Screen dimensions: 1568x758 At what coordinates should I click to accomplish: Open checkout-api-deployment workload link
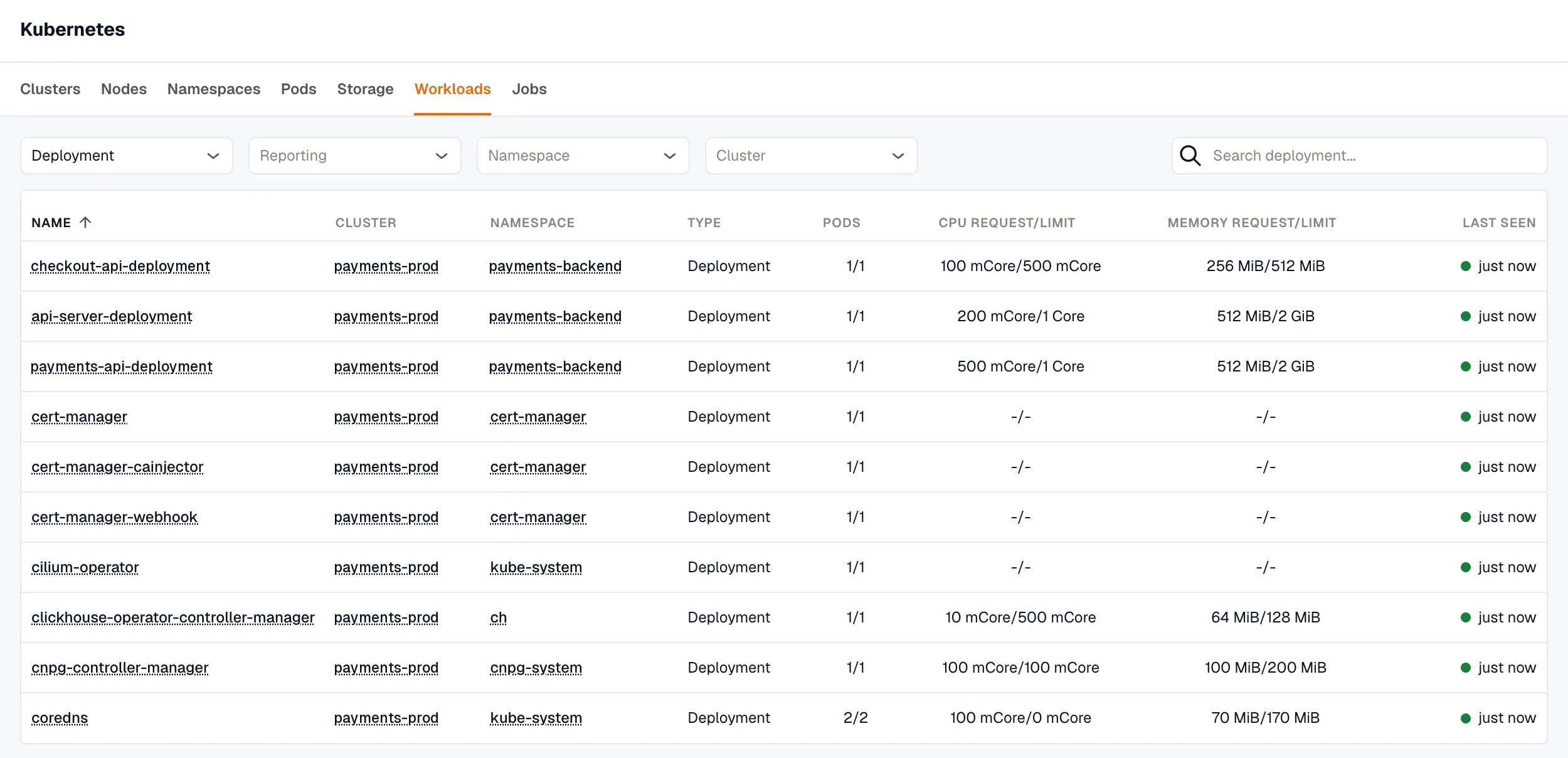[x=120, y=266]
